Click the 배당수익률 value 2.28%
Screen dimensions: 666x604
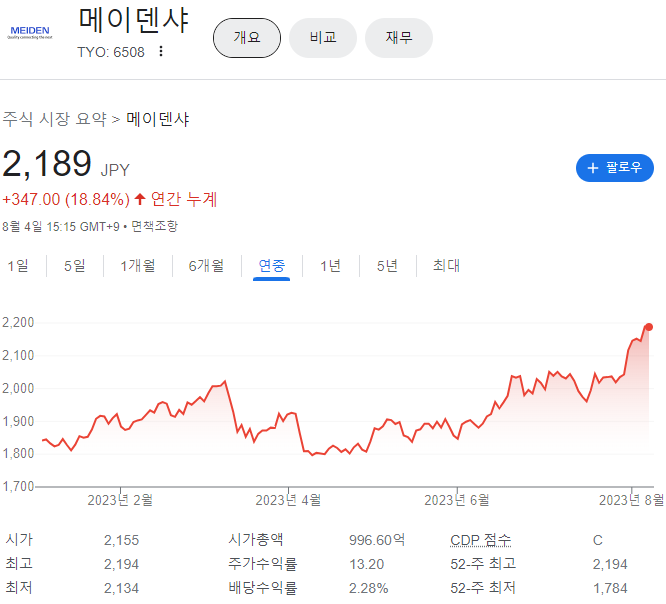tap(369, 588)
